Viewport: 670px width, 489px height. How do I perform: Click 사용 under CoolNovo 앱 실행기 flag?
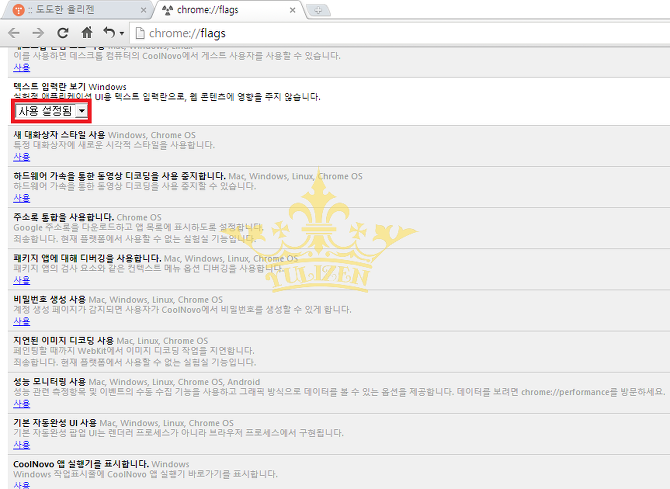21,485
